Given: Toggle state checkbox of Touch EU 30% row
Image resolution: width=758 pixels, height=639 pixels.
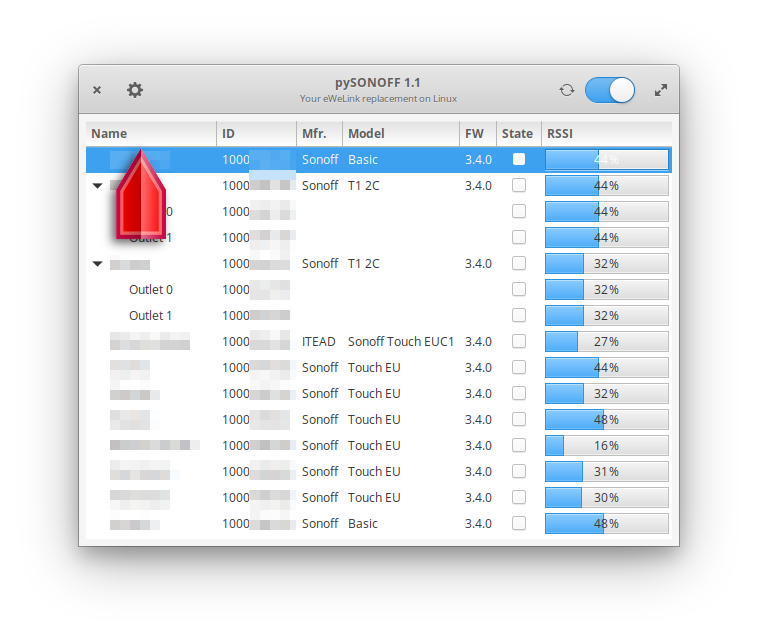Looking at the screenshot, I should [519, 497].
